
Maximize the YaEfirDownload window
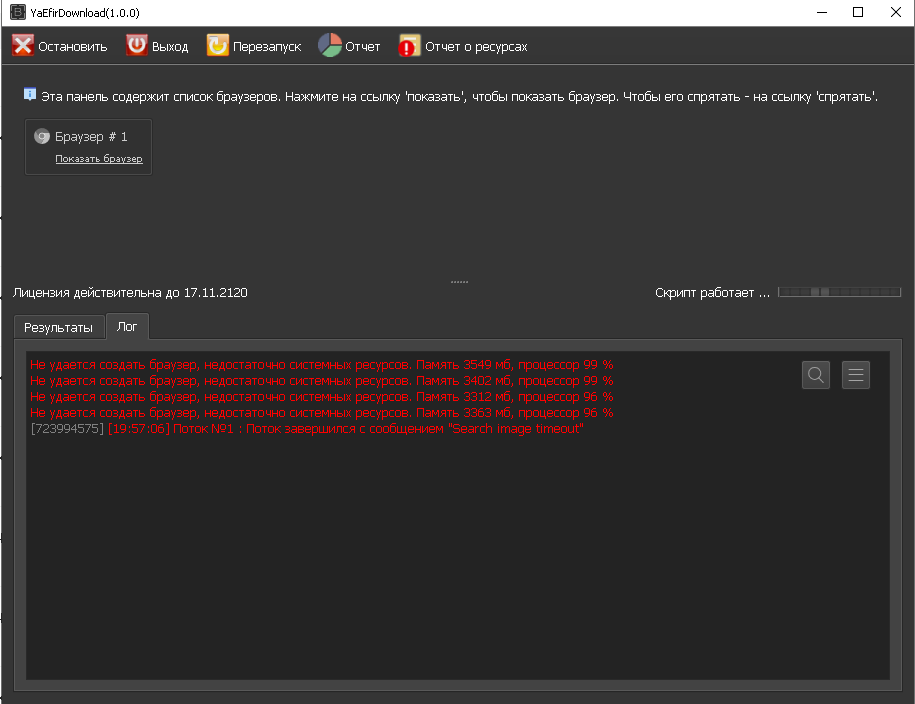tap(857, 13)
